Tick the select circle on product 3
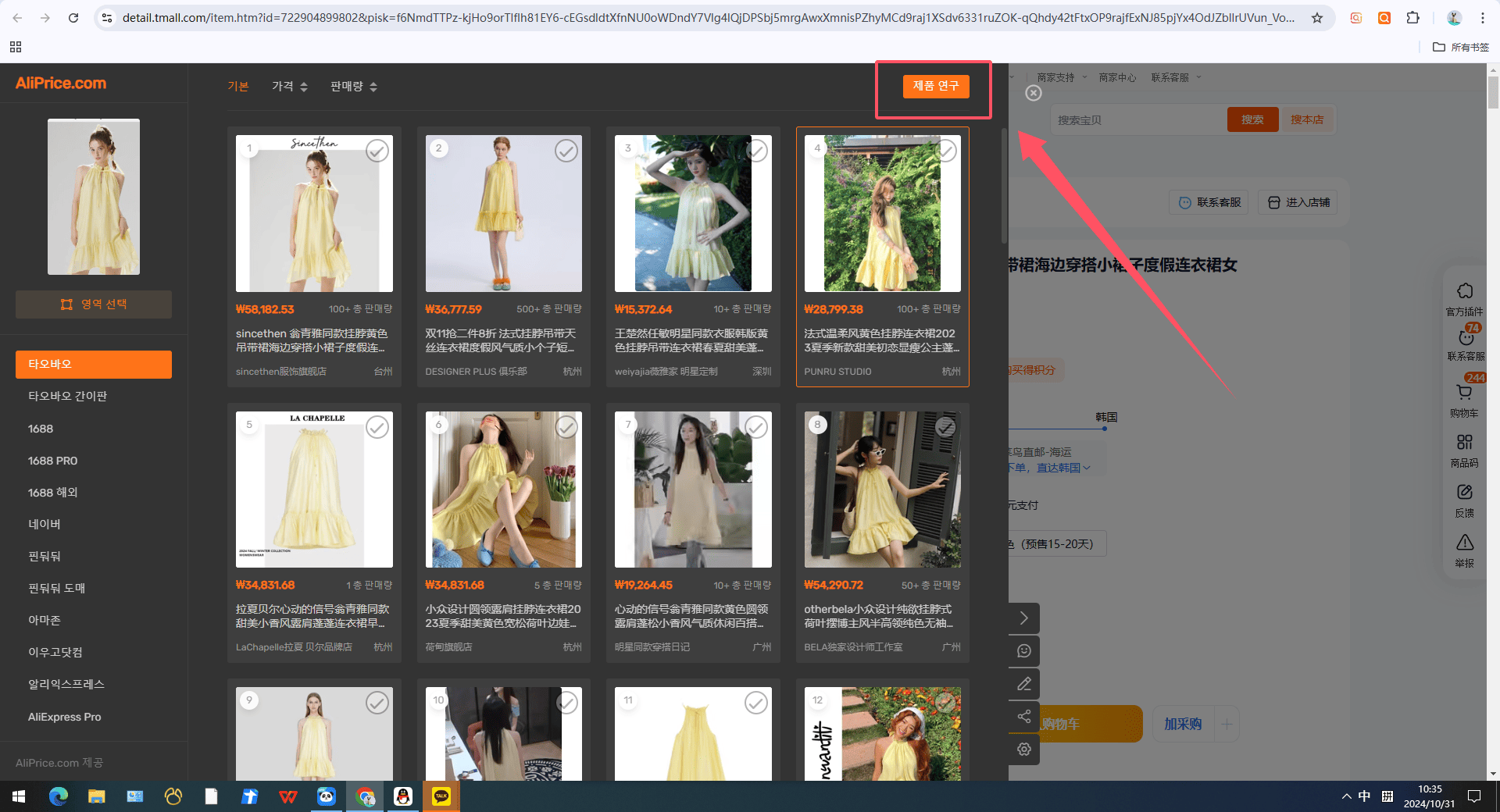1500x812 pixels. (756, 151)
